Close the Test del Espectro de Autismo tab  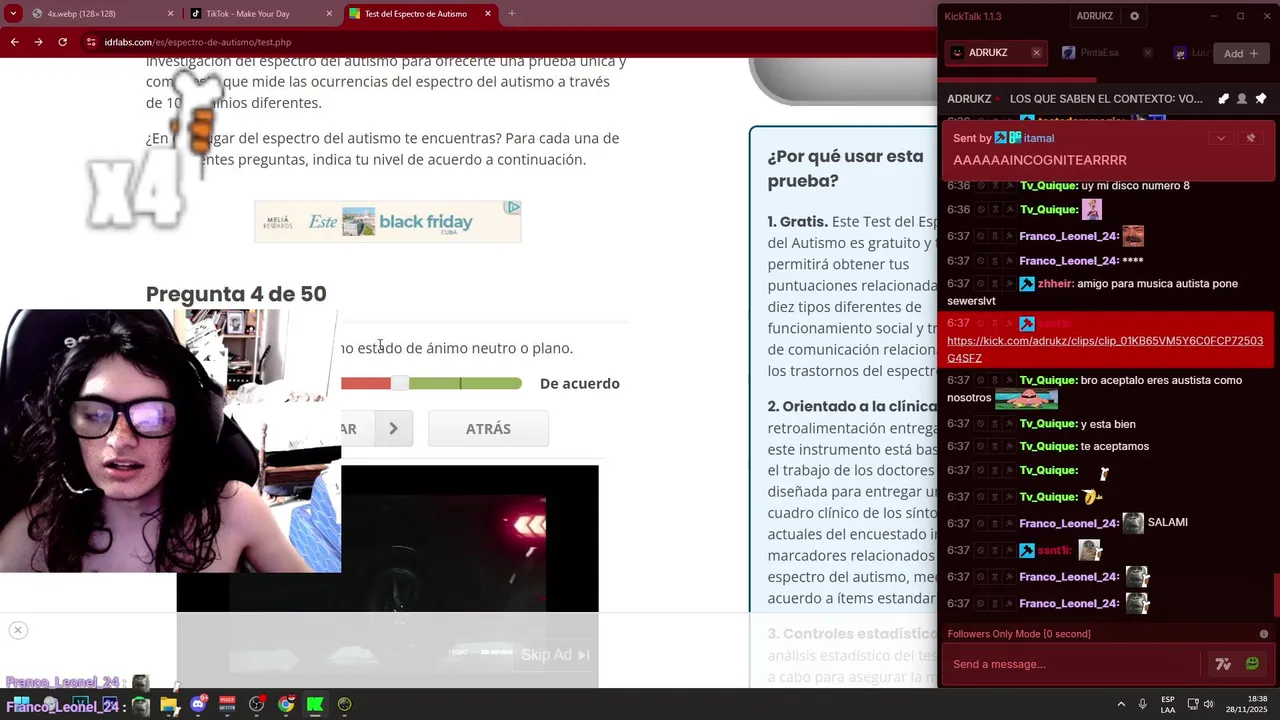click(x=488, y=14)
